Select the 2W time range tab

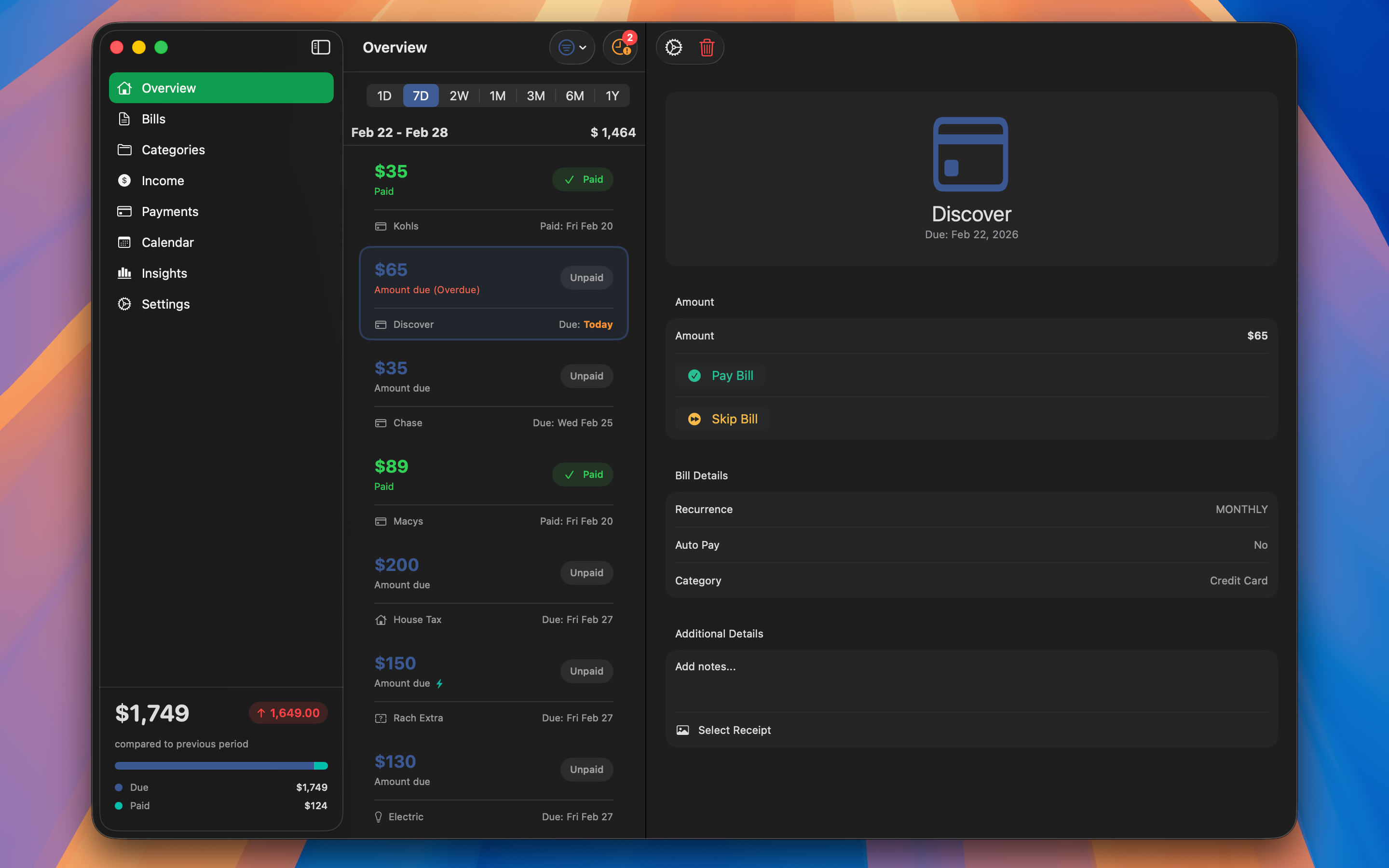[459, 96]
